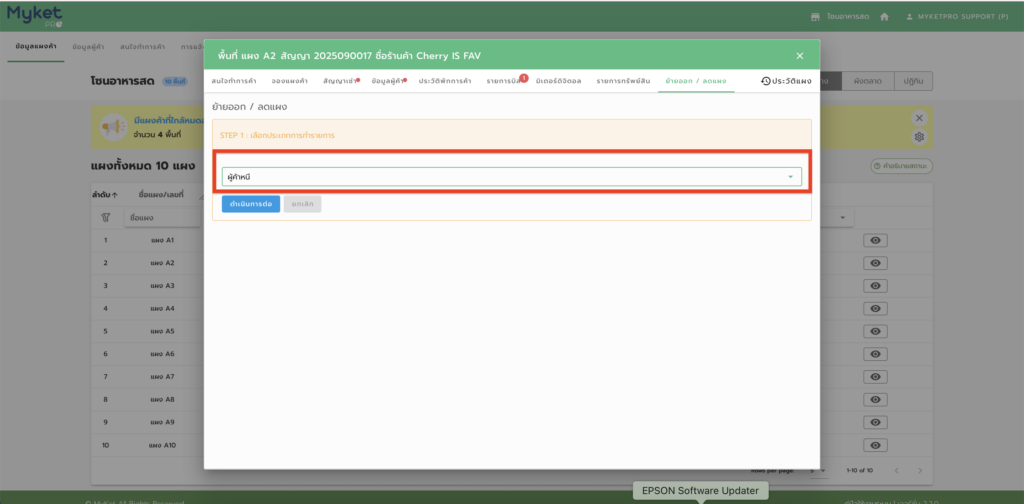Open the ผู้ค้าหนี transaction type dropdown
Image resolution: width=1024 pixels, height=504 pixels.
(x=511, y=177)
